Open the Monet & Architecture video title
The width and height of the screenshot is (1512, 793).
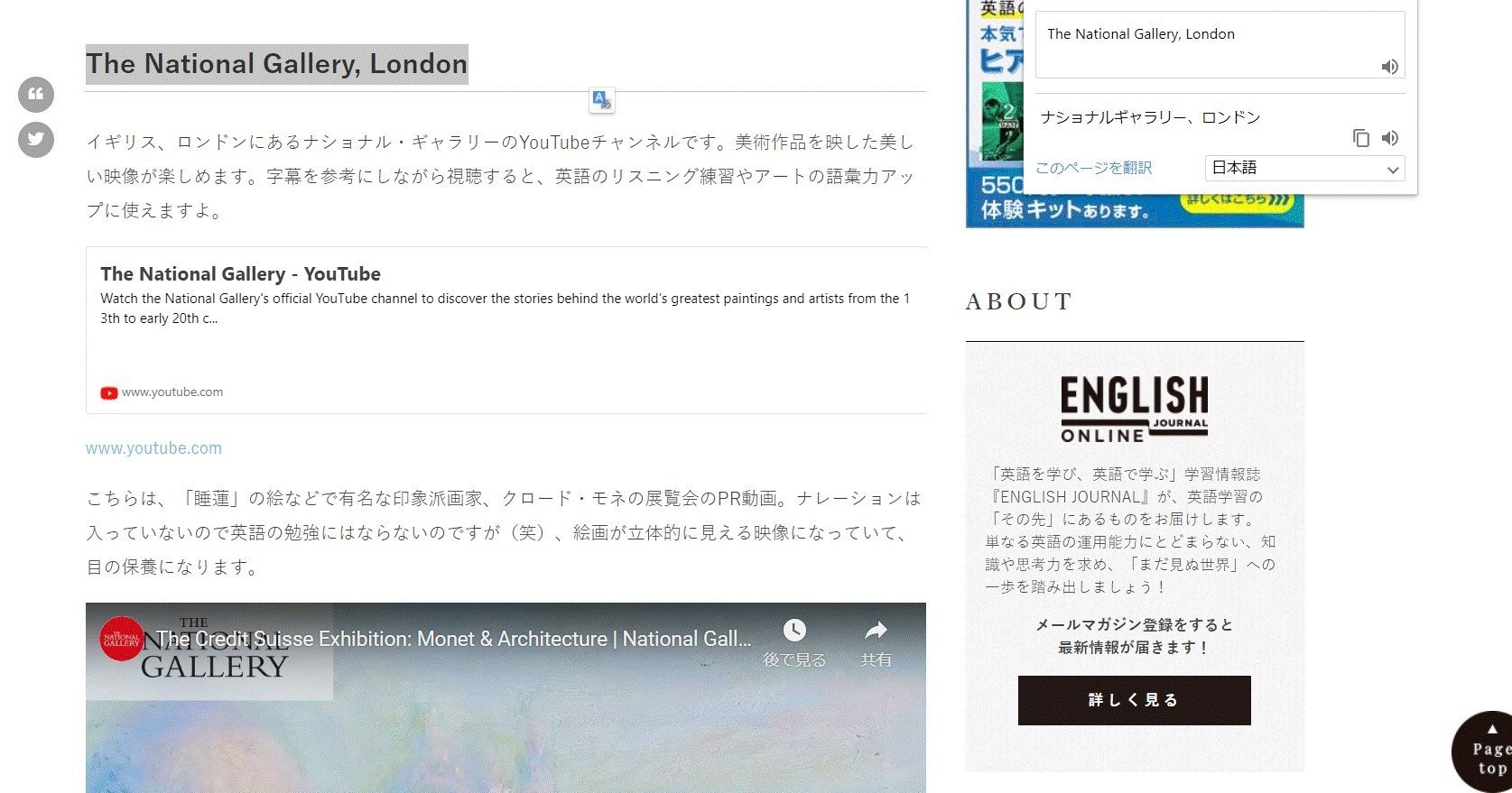click(x=453, y=639)
